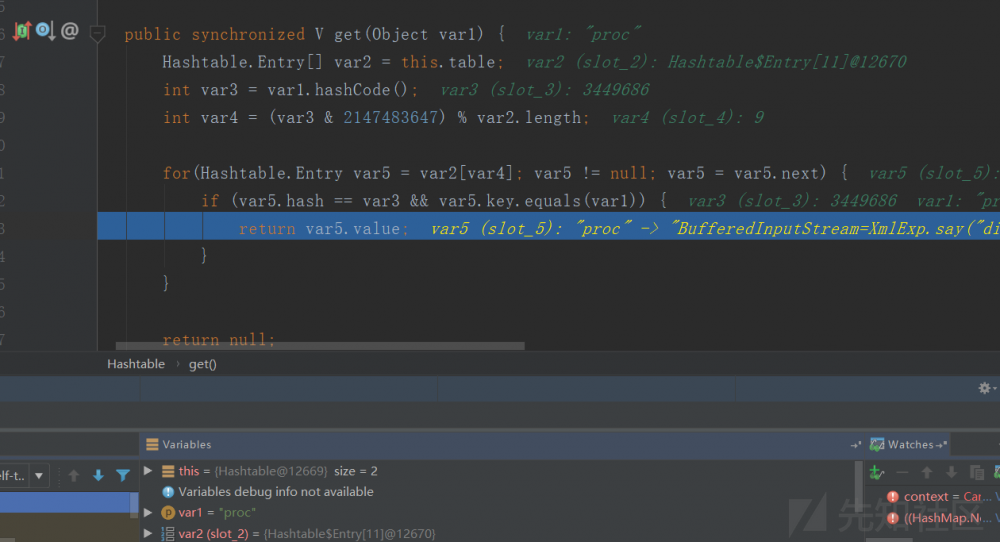Click the number 2147483647 in code
The height and width of the screenshot is (542, 1000).
click(390, 117)
